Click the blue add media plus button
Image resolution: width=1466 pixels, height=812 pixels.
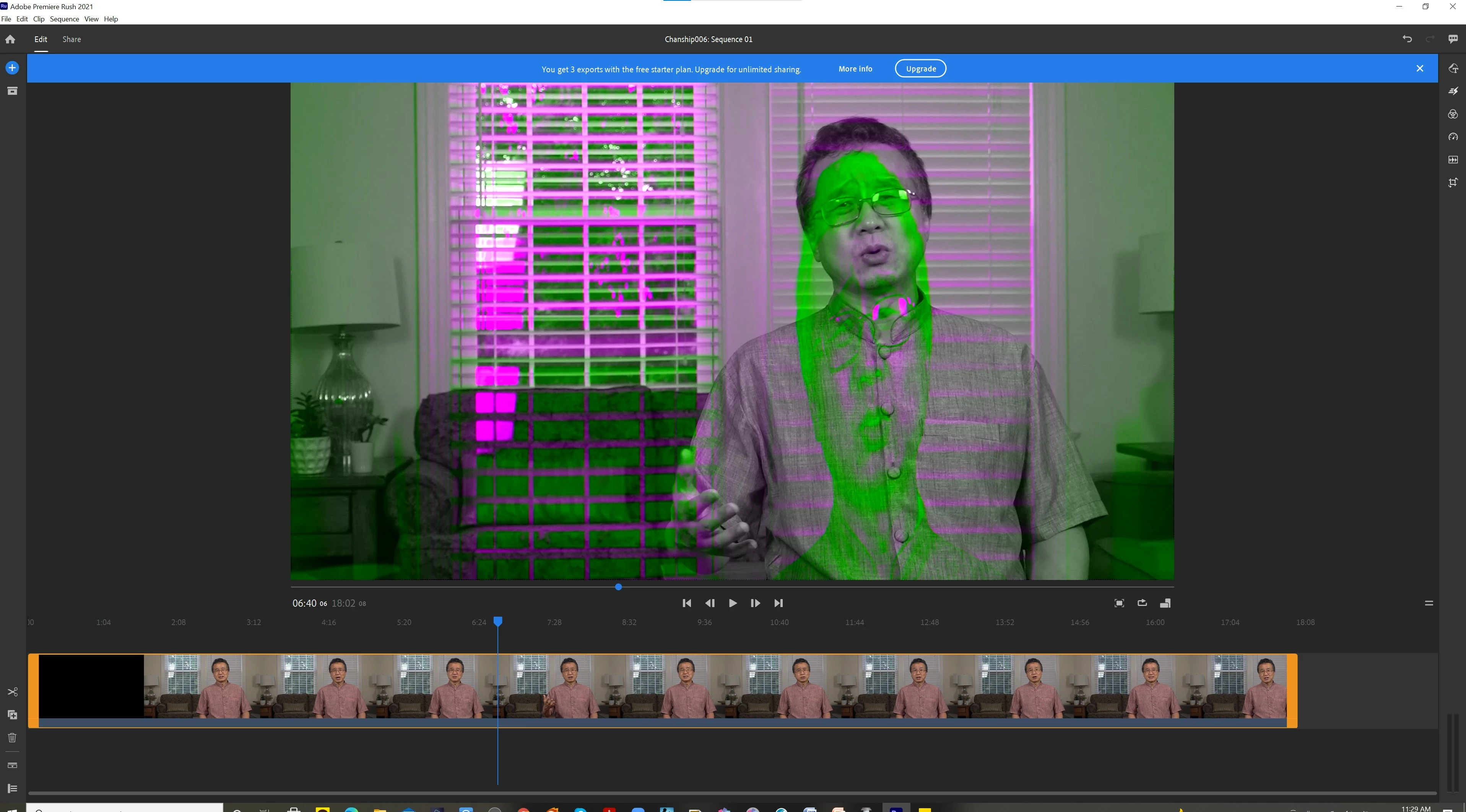[12, 68]
